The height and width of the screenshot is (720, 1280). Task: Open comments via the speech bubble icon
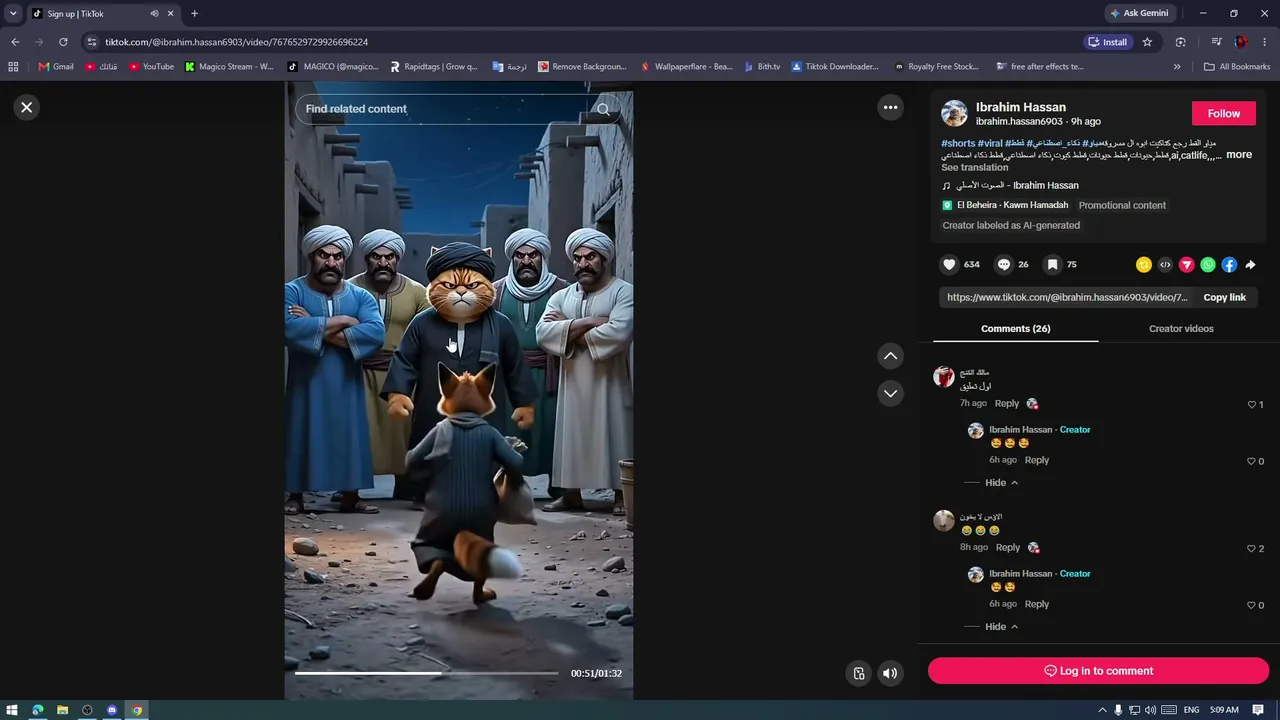(x=1004, y=264)
